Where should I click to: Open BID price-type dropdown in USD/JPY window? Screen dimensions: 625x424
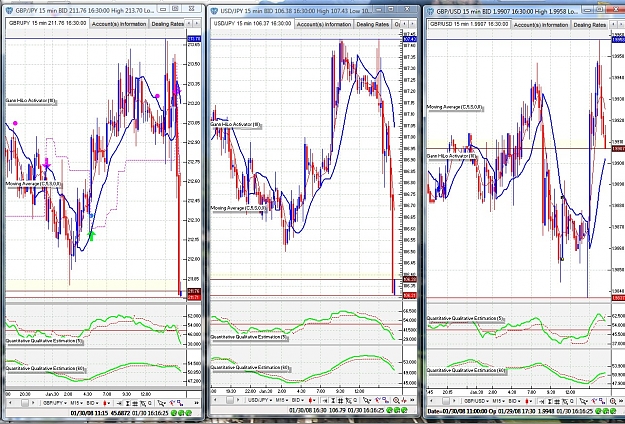pyautogui.click(x=298, y=400)
